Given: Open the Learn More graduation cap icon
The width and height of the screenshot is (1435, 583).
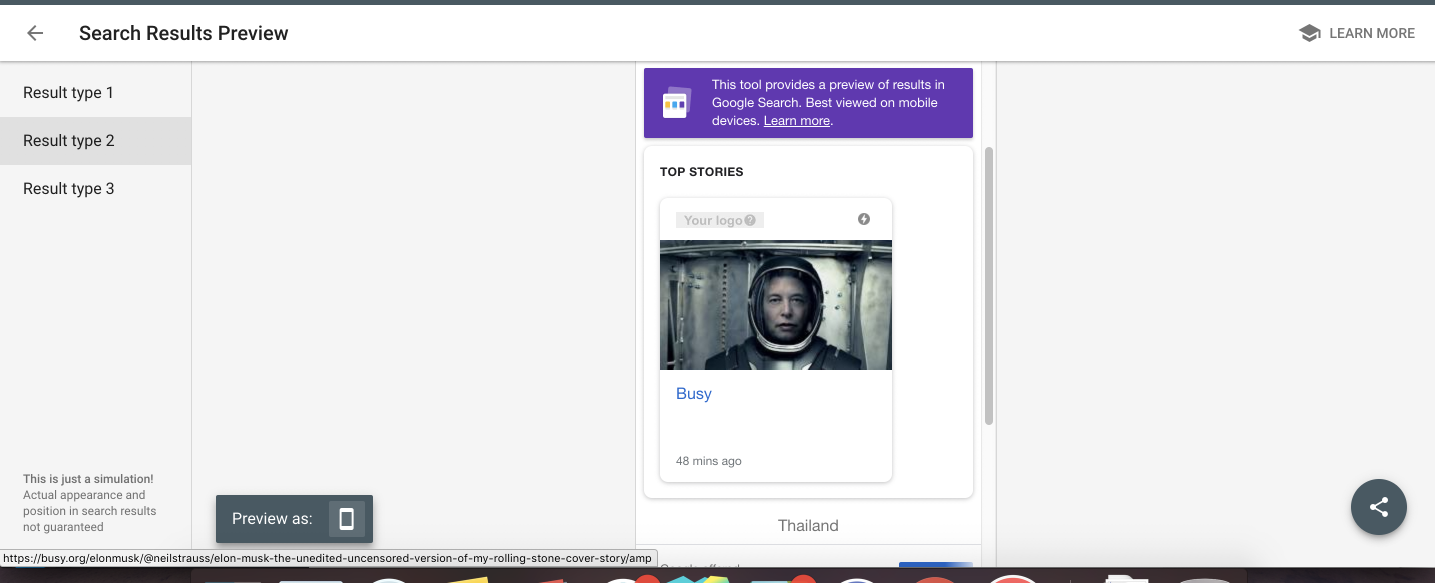Looking at the screenshot, I should (1309, 33).
